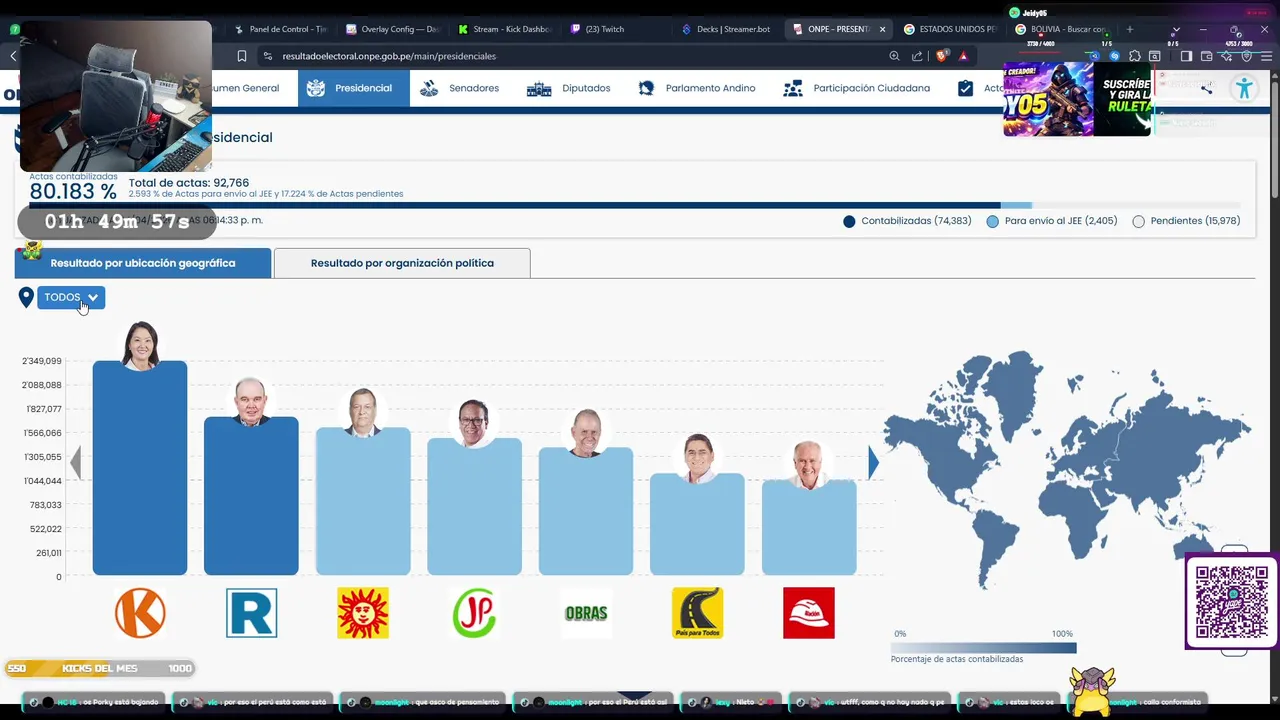Viewport: 1280px width, 720px height.
Task: Open the Presidencial navigation tab
Action: pos(352,88)
